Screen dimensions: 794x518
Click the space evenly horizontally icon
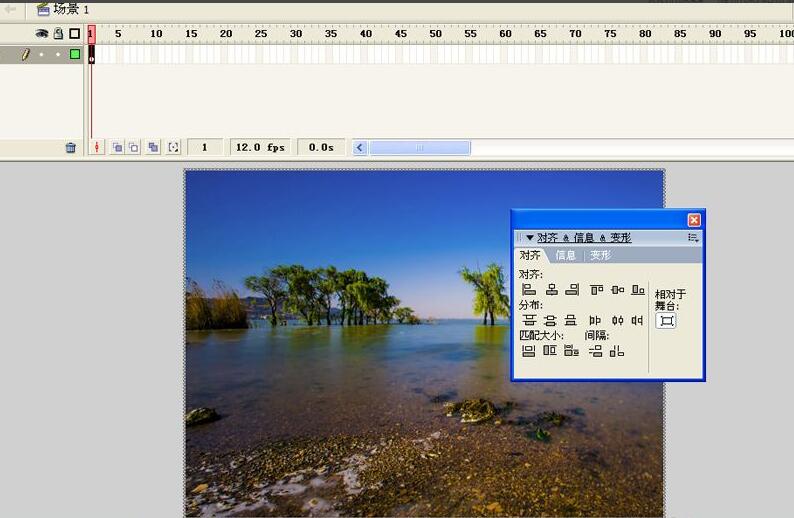[617, 350]
